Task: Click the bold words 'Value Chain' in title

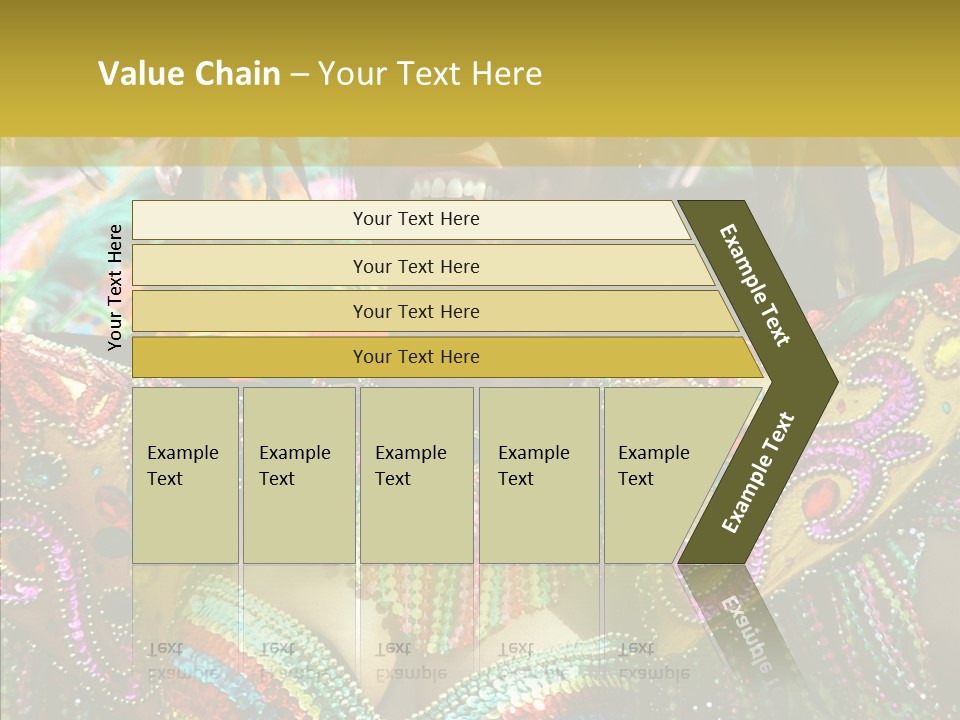Action: click(189, 74)
